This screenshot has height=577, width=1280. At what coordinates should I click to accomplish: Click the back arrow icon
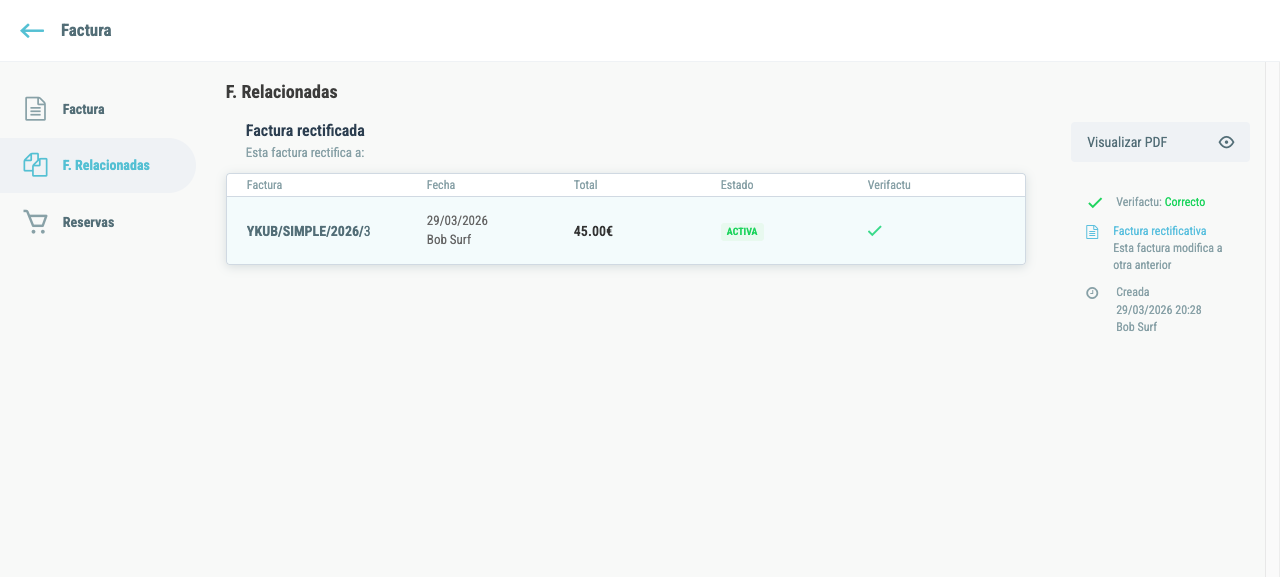point(32,31)
